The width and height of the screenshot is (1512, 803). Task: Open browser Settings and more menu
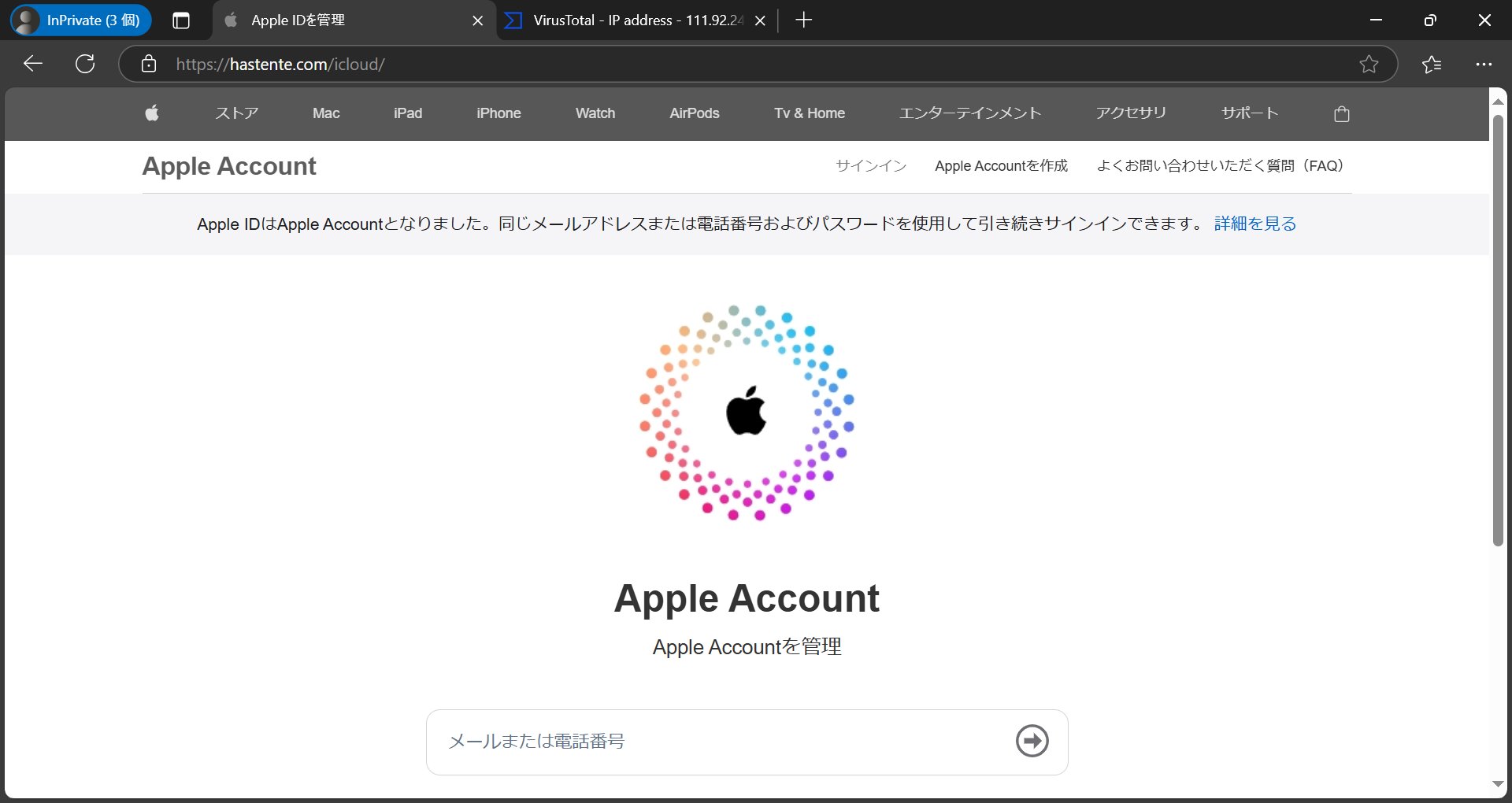(x=1484, y=64)
